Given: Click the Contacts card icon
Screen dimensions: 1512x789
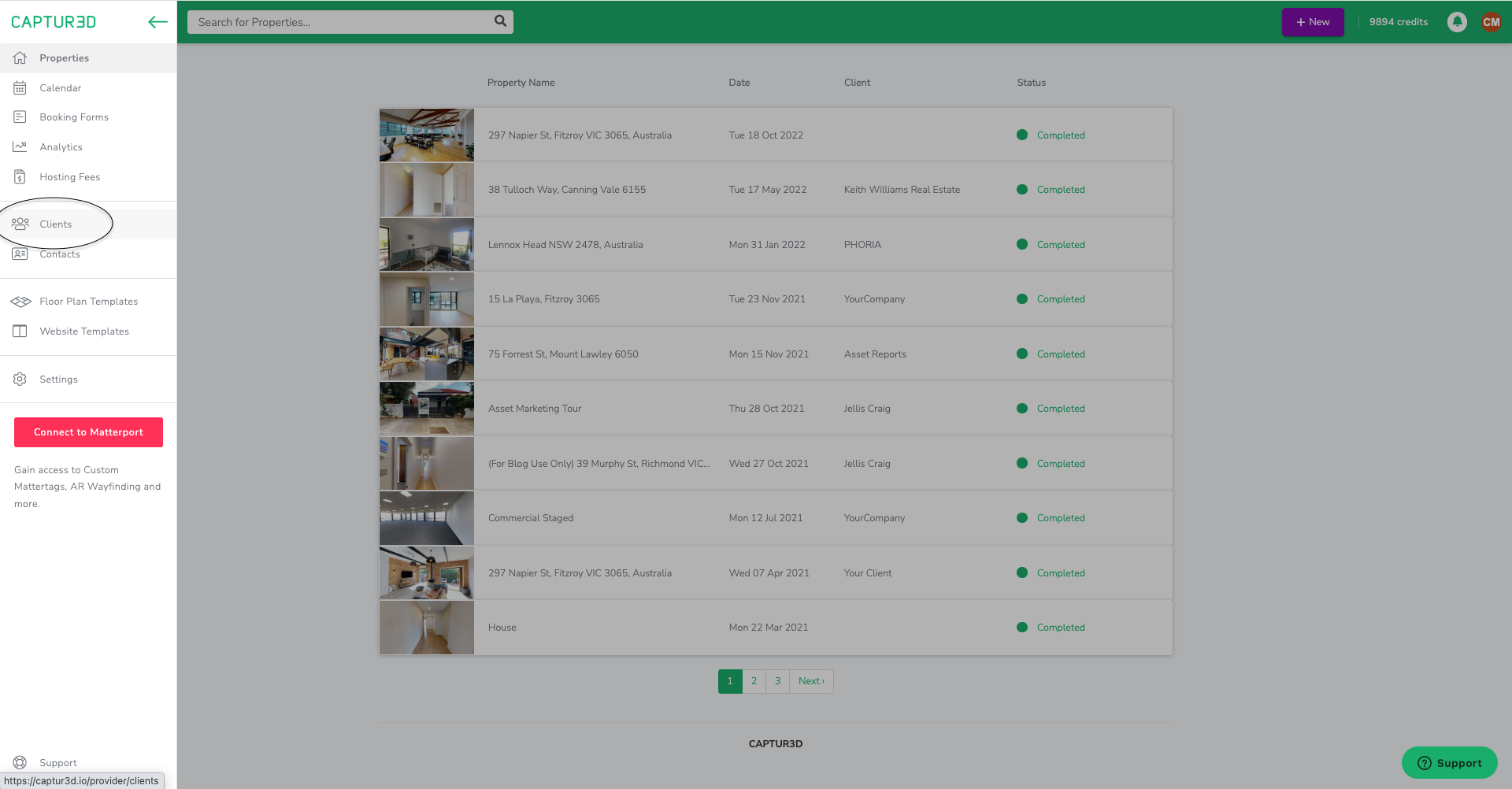Looking at the screenshot, I should tap(20, 254).
